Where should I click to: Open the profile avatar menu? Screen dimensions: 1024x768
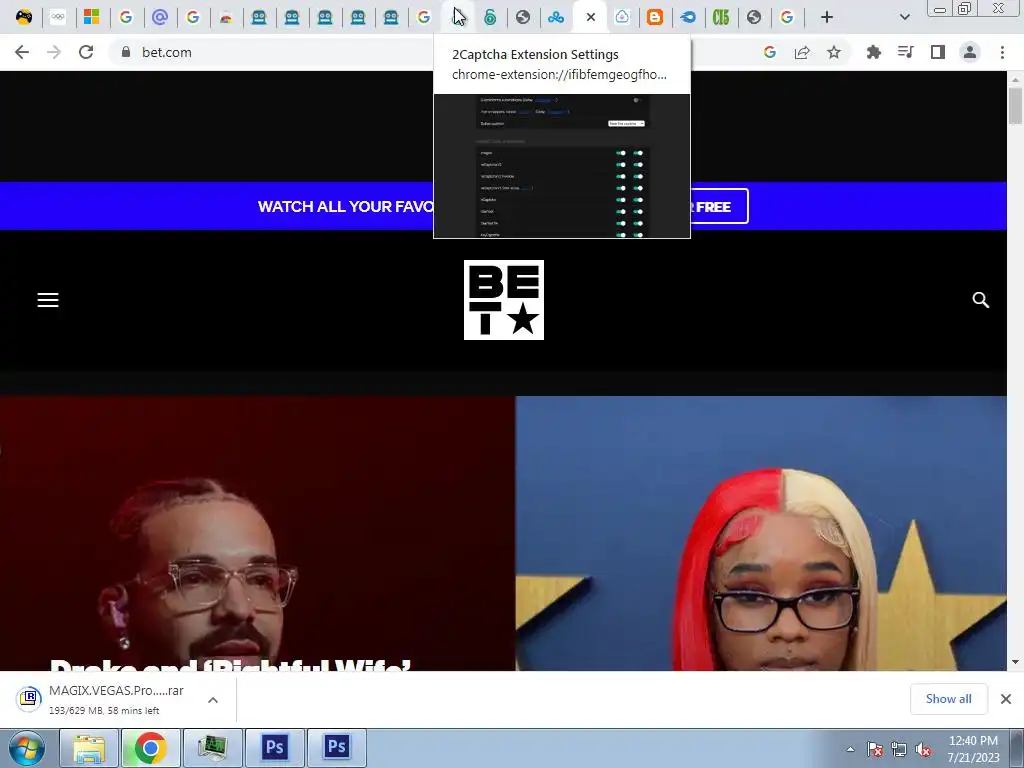click(970, 52)
